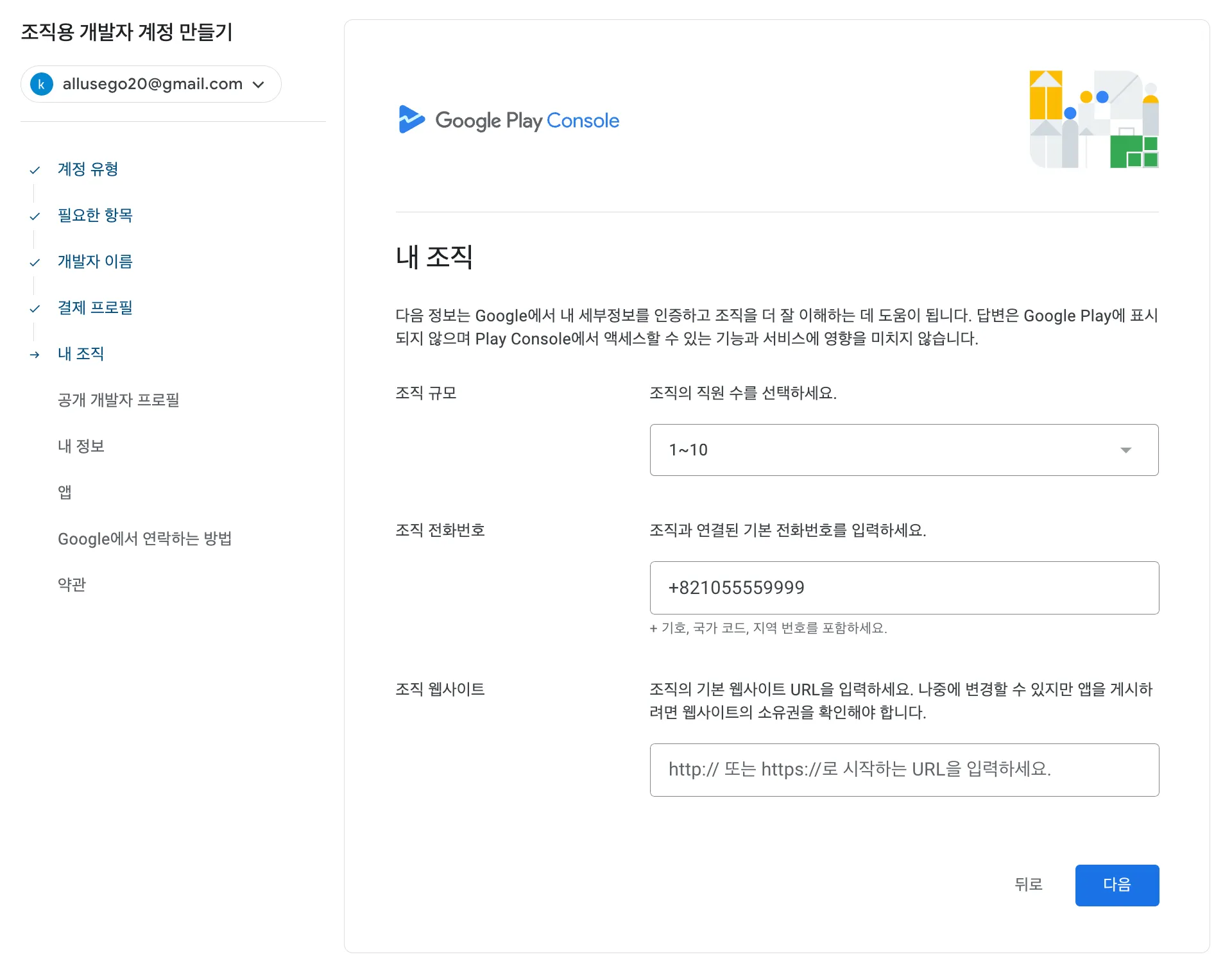This screenshot has width=1232, height=975.
Task: Focus the 조직 전화번호 input field
Action: click(903, 588)
